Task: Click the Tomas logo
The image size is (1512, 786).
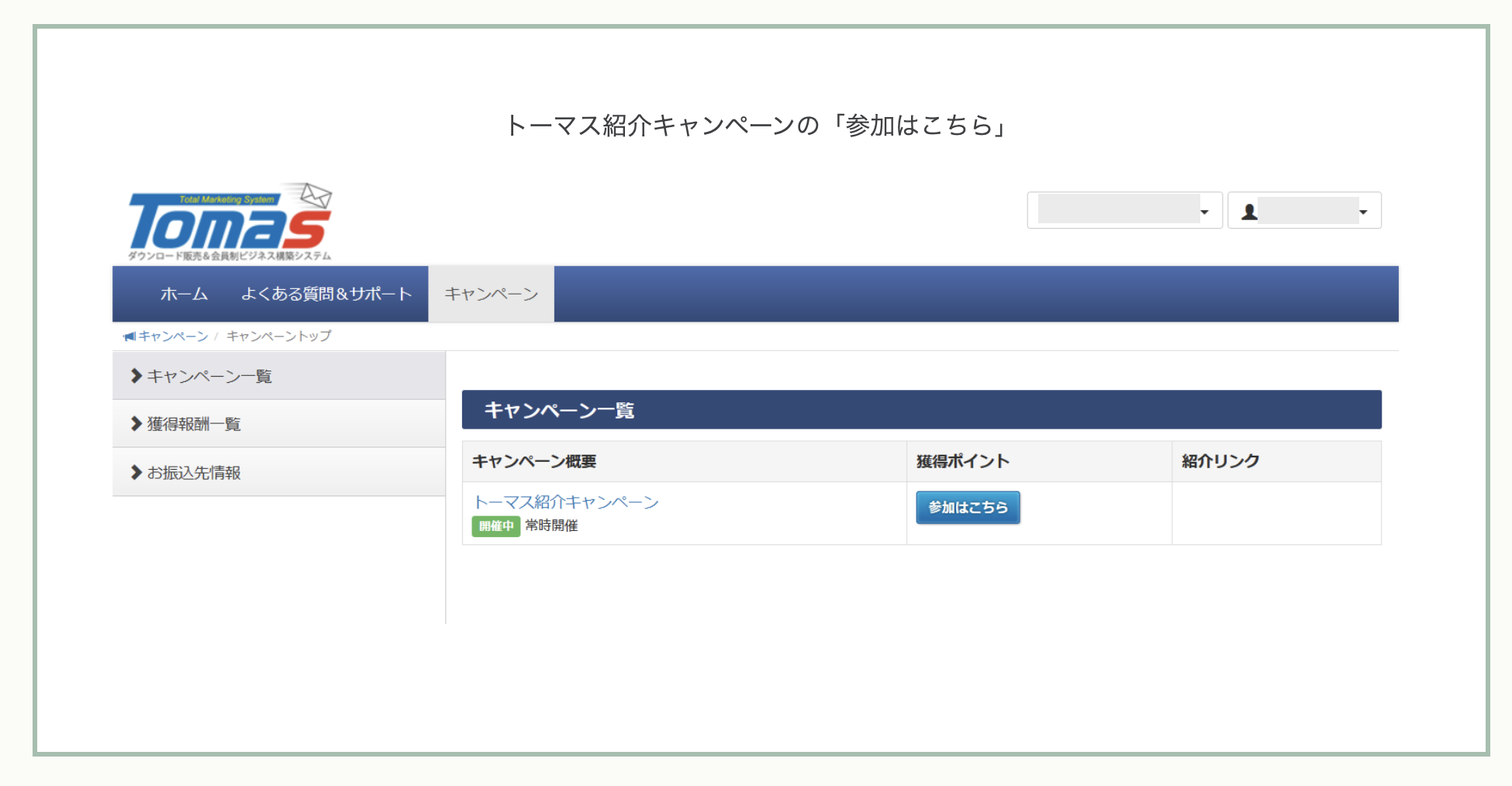Action: pyautogui.click(x=230, y=222)
